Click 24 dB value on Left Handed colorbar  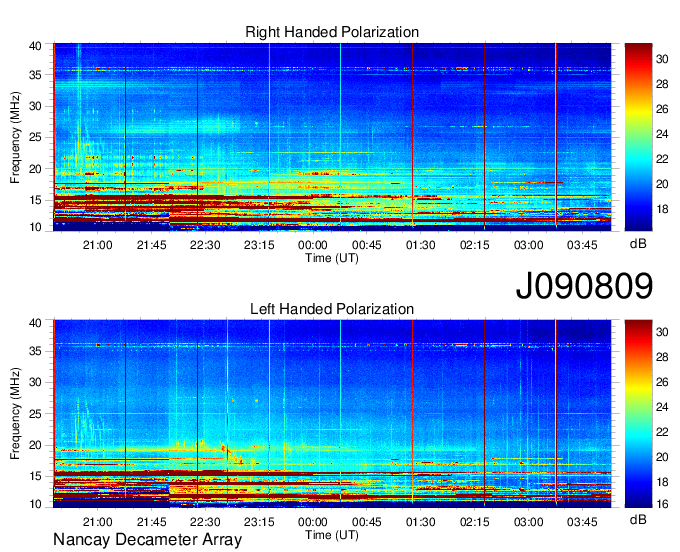pos(662,407)
